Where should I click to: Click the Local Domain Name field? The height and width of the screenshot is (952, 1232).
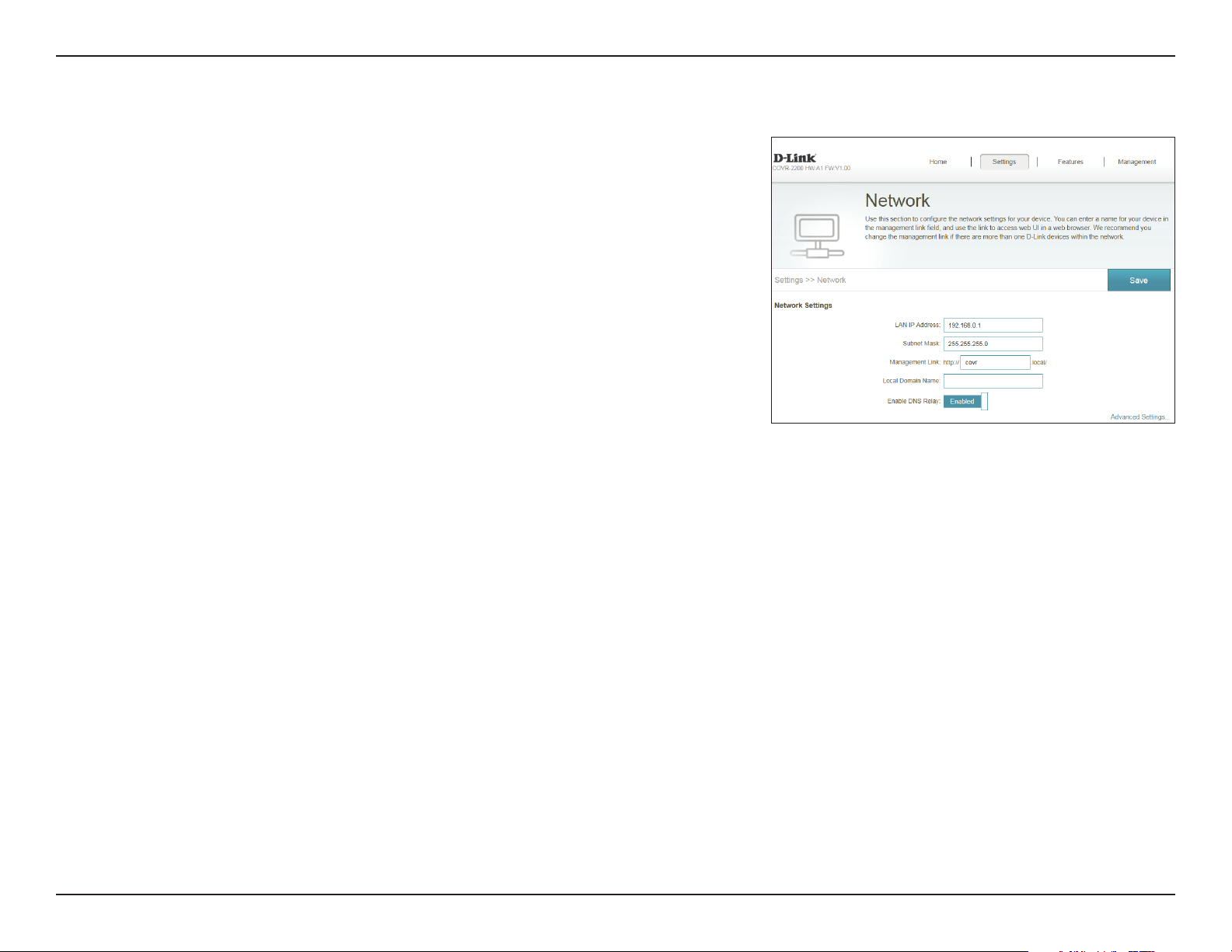[993, 382]
